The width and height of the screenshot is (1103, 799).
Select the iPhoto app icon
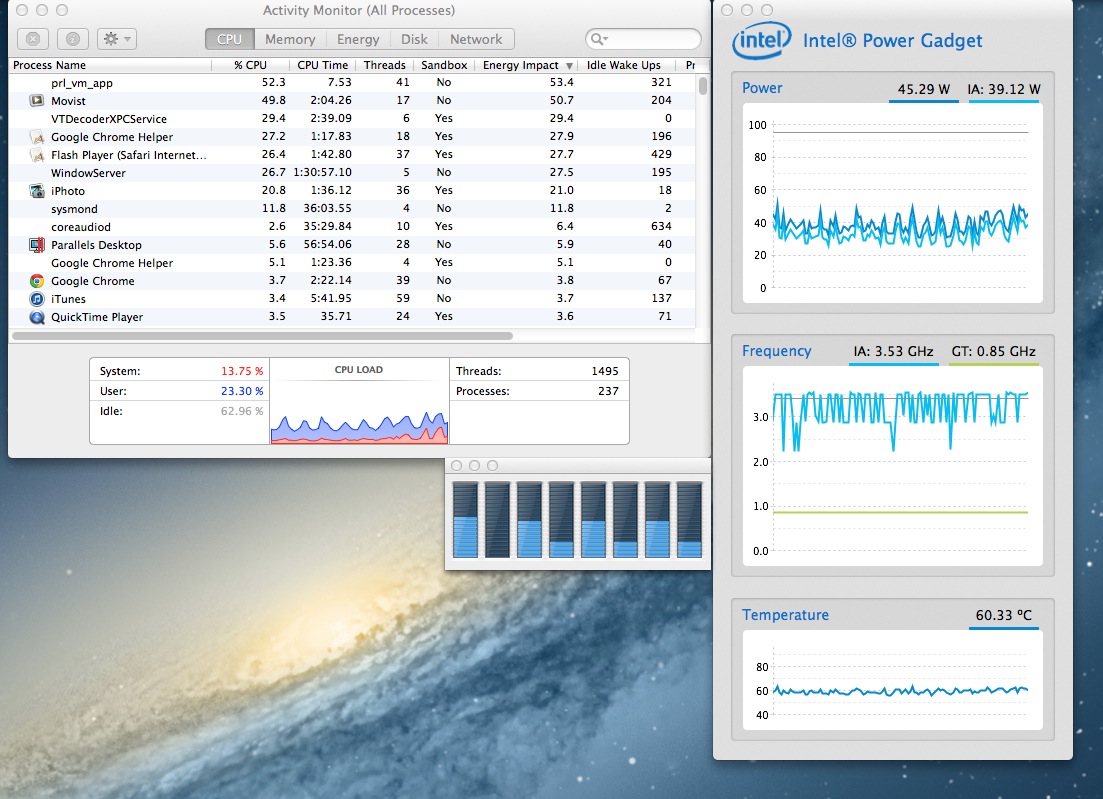coord(37,191)
